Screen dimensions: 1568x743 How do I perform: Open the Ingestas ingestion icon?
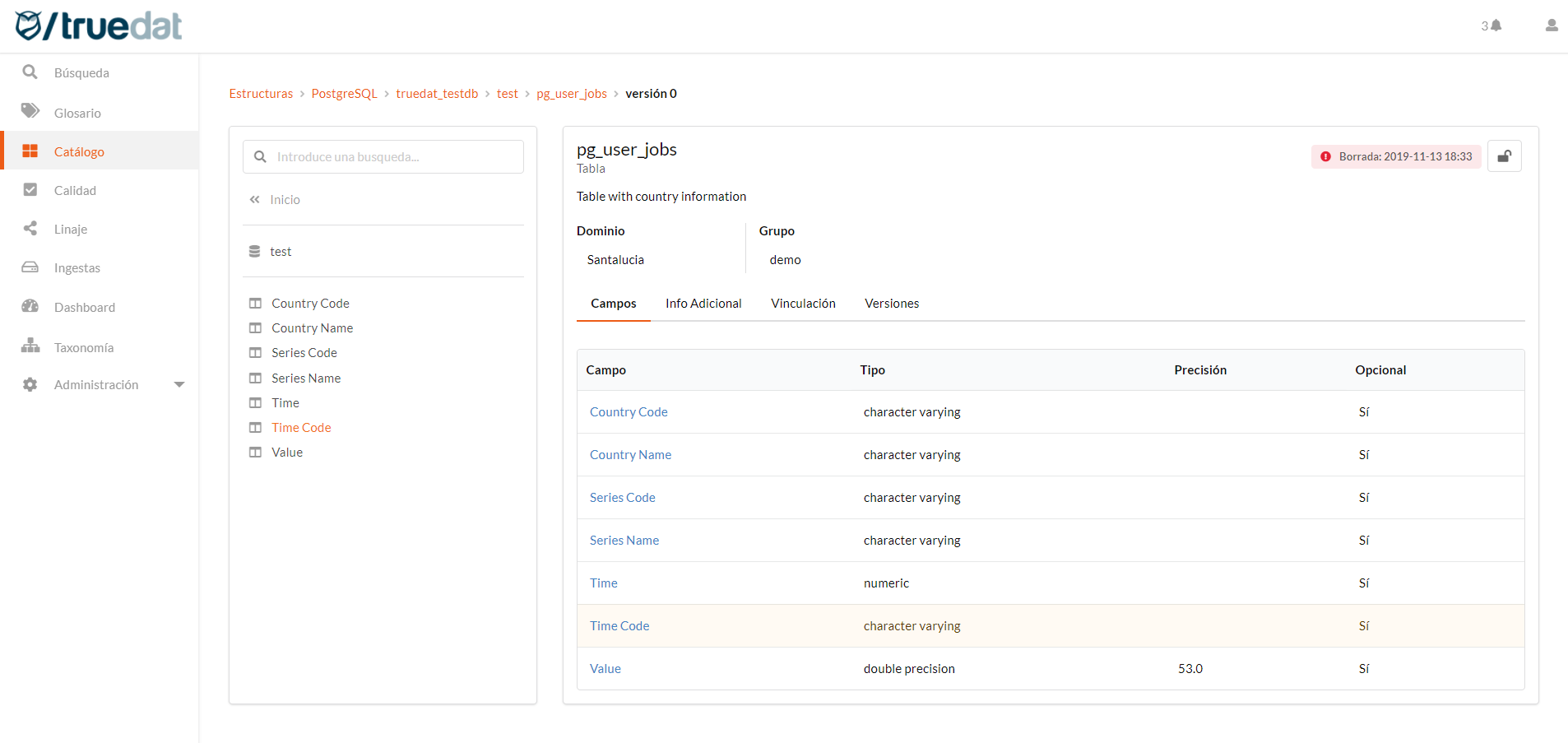coord(30,267)
